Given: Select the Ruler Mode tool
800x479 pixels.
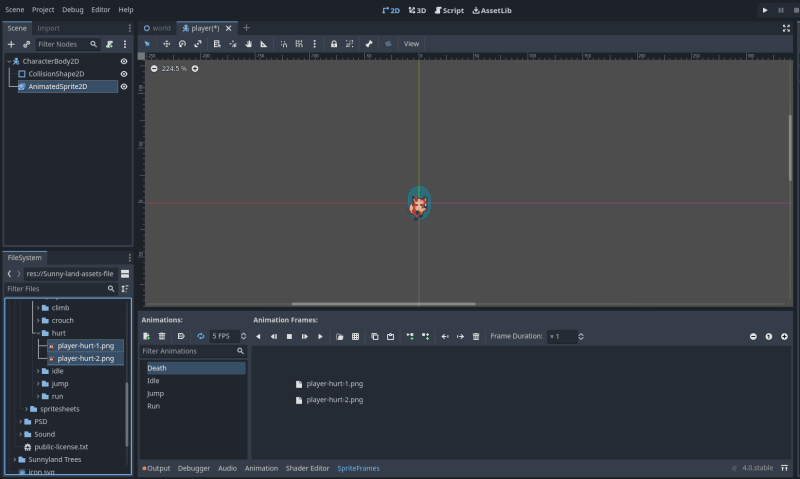Looking at the screenshot, I should [x=264, y=44].
